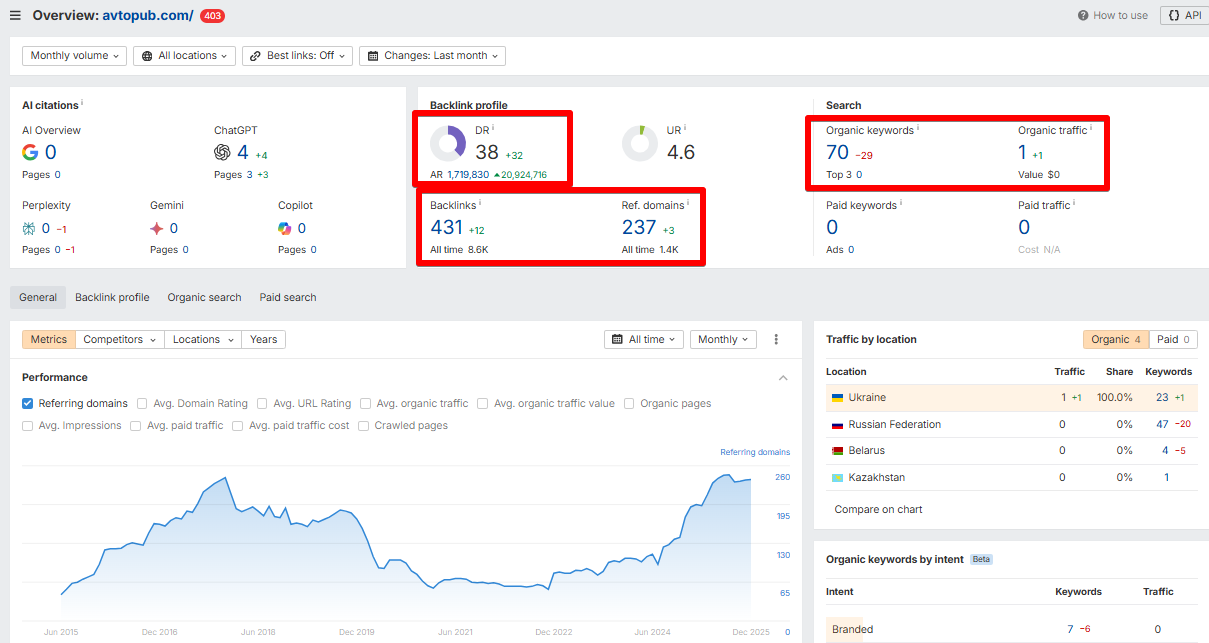Click the API button
The height and width of the screenshot is (643, 1209).
(1183, 16)
